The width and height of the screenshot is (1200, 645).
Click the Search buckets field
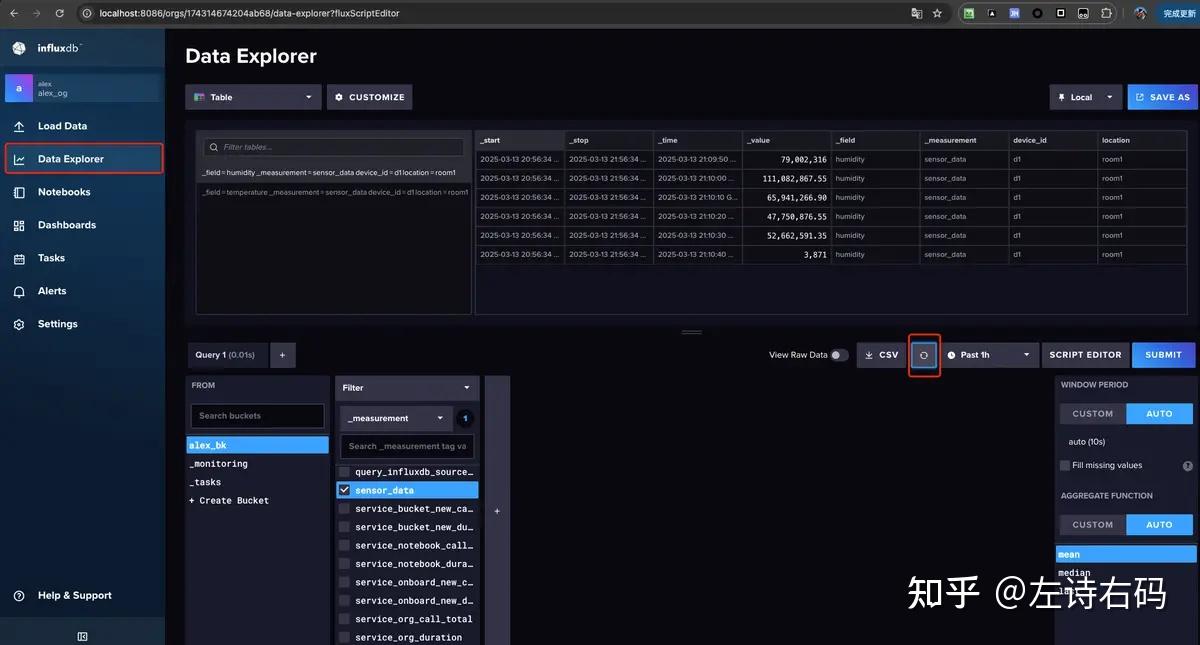[x=257, y=416]
